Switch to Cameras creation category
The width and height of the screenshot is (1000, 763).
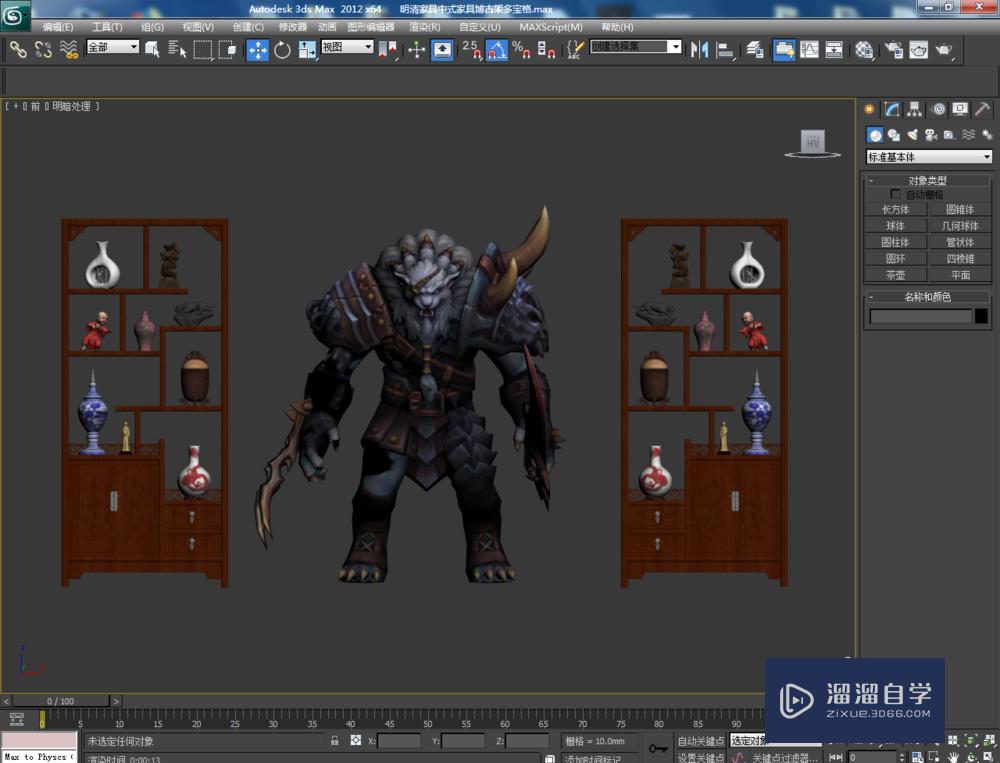pyautogui.click(x=930, y=135)
